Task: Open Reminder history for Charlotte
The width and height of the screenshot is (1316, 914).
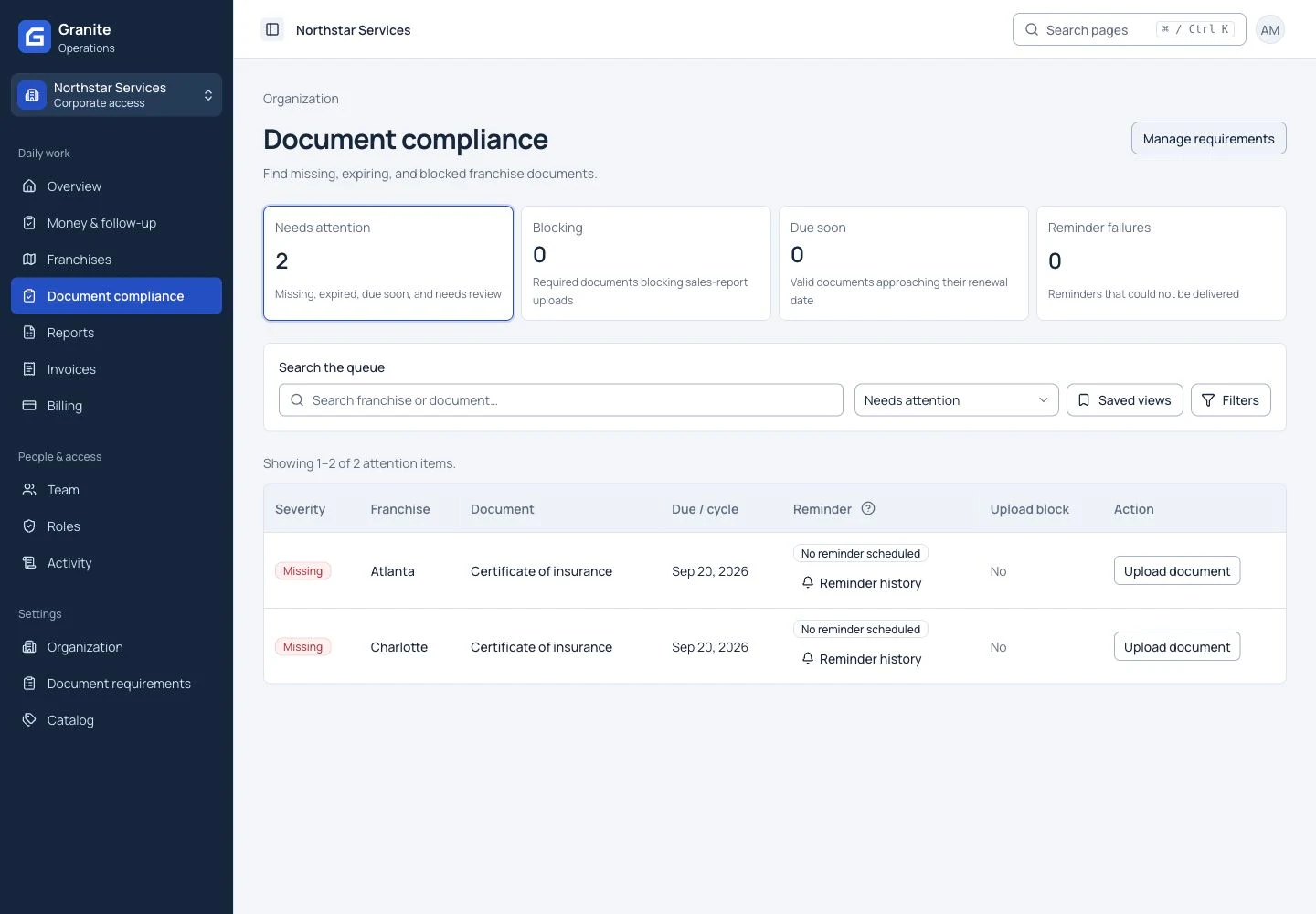Action: (x=862, y=659)
